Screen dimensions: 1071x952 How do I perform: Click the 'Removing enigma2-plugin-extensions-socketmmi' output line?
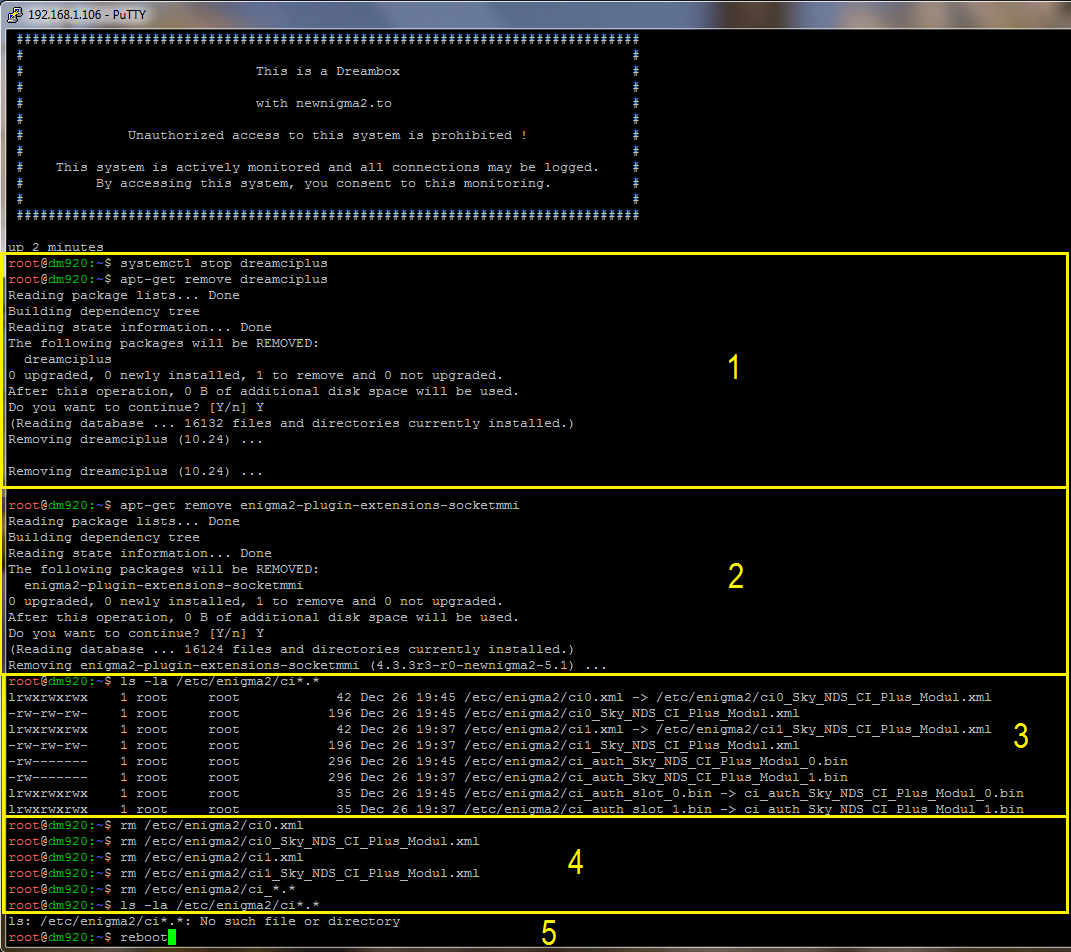(307, 665)
